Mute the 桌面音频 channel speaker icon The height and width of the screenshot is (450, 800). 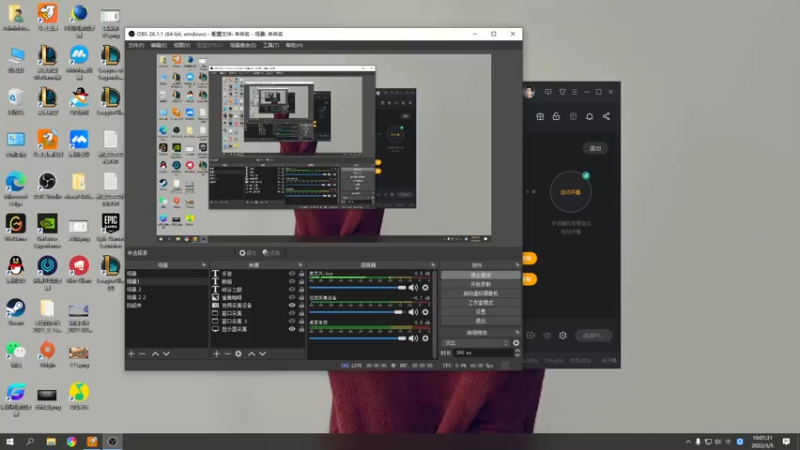413,338
